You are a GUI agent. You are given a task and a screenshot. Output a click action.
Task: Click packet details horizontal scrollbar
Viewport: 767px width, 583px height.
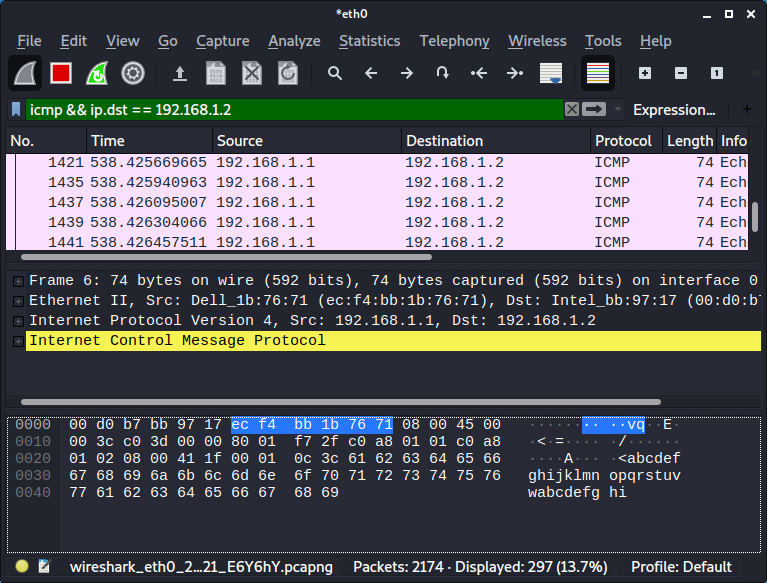pos(341,402)
